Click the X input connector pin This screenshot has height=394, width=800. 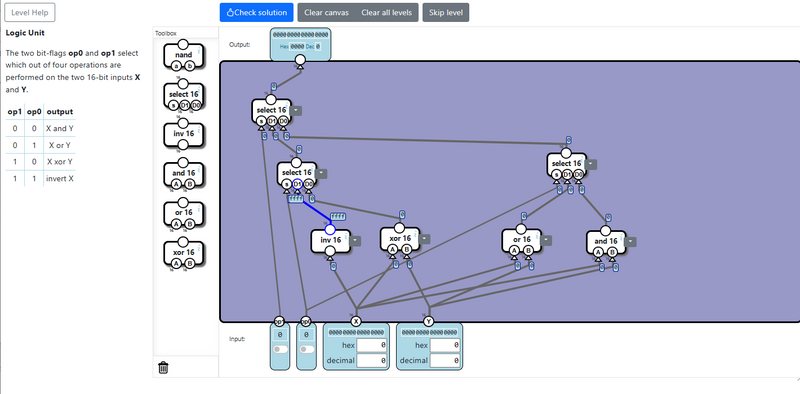coord(356,321)
